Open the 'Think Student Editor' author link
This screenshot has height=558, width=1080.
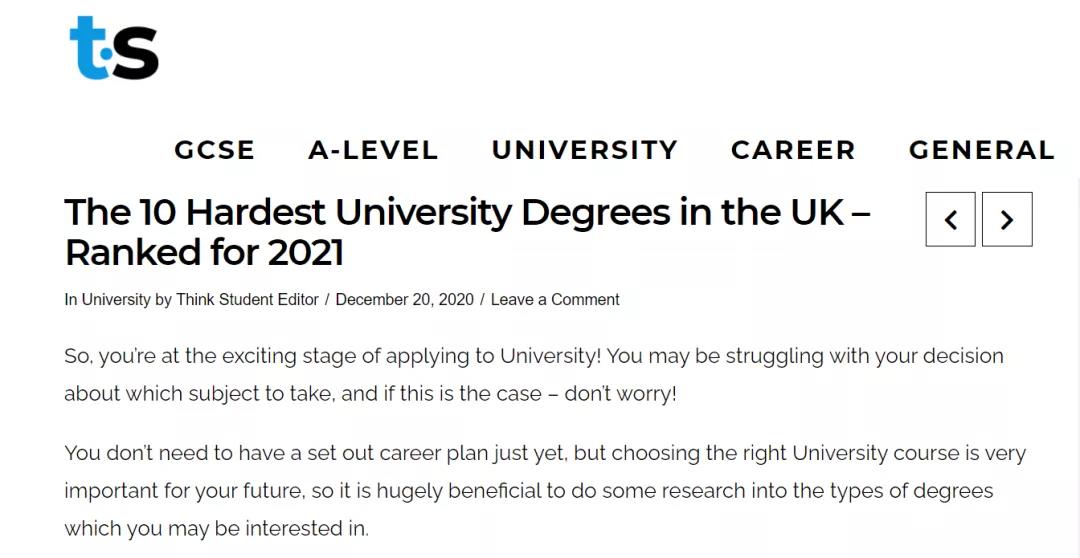247,300
